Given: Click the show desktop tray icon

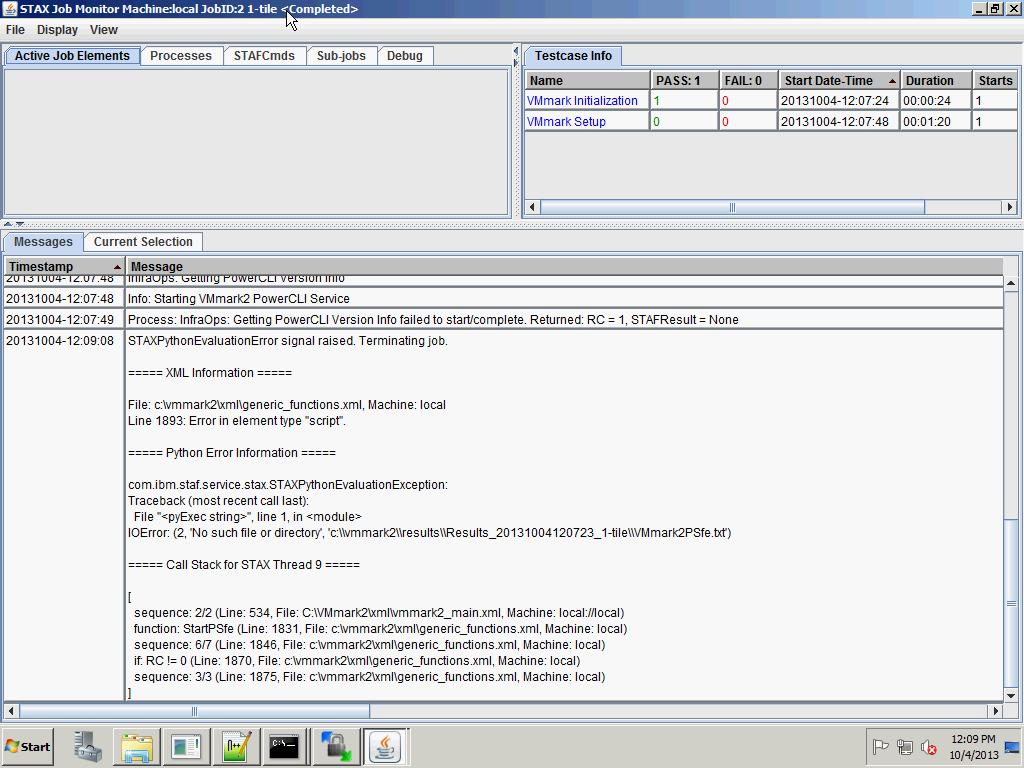Looking at the screenshot, I should [1013, 746].
